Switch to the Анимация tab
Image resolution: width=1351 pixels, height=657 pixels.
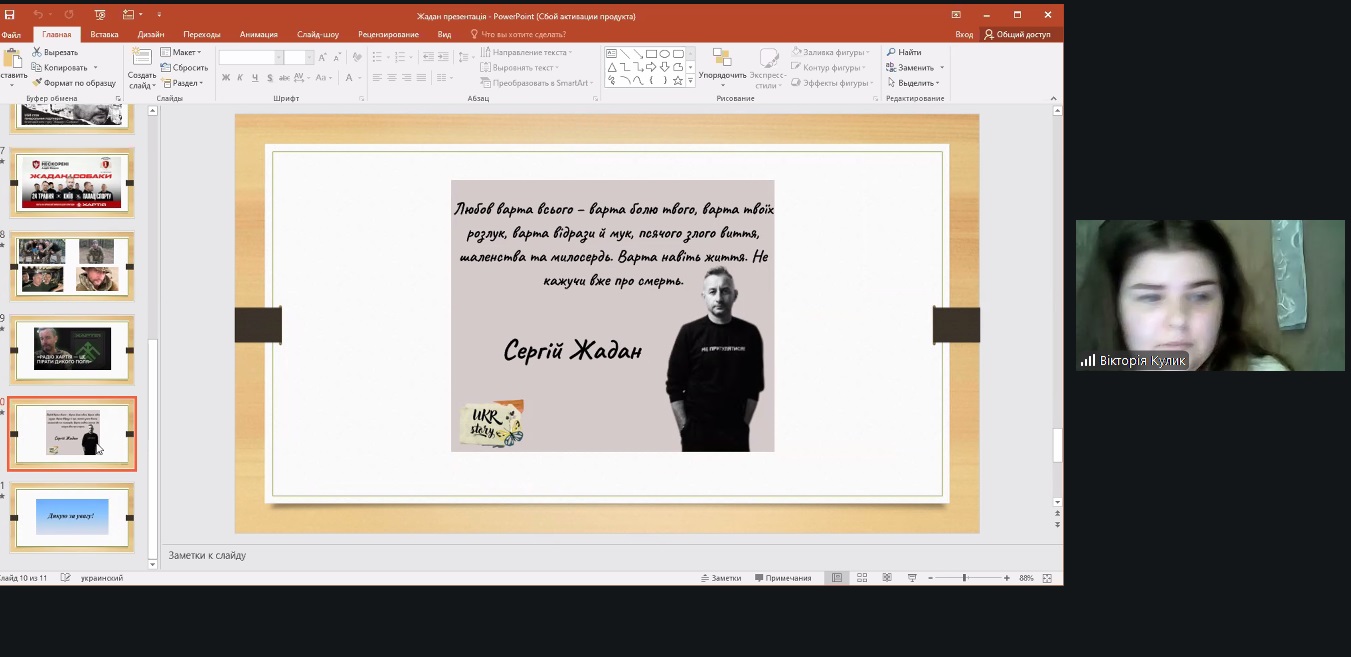tap(258, 34)
